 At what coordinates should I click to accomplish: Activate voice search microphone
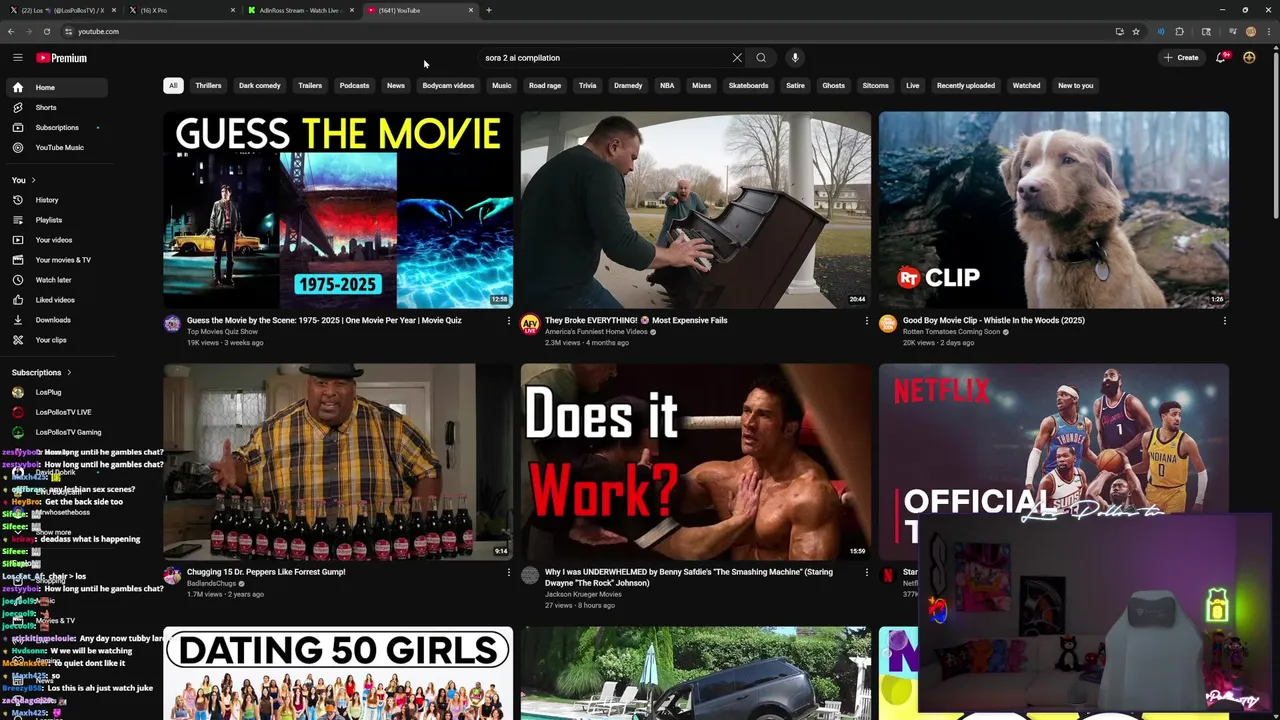795,58
